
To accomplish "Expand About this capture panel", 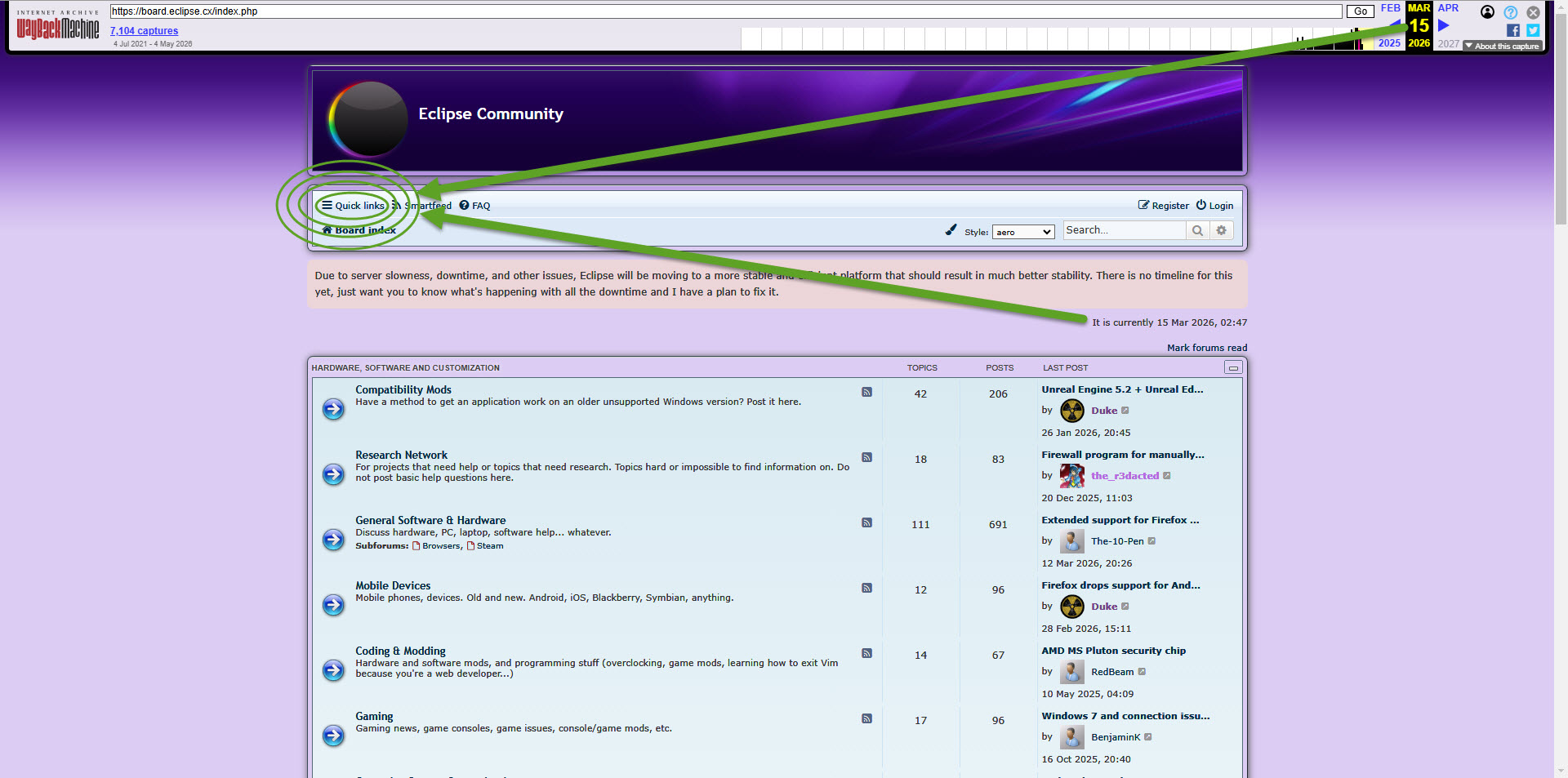I will pyautogui.click(x=1502, y=46).
